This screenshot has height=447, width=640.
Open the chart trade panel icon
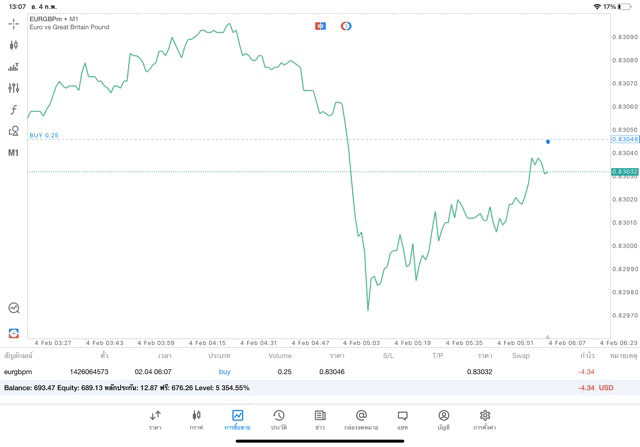pyautogui.click(x=14, y=67)
